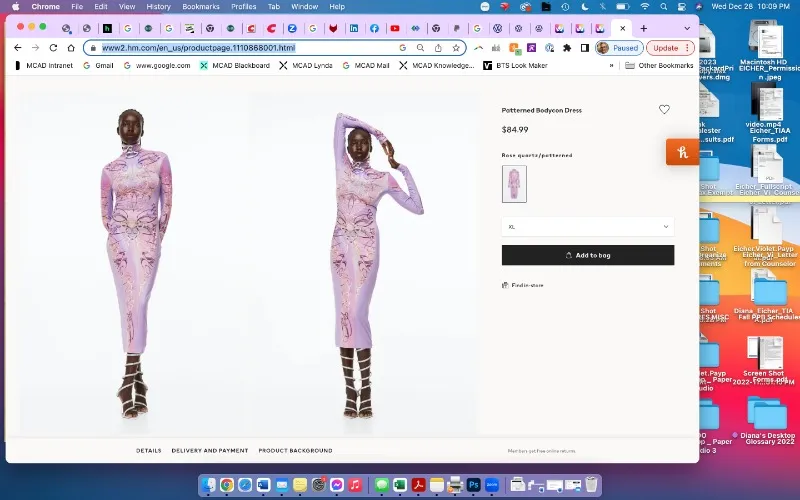Open Photoshop from dock

pos(473,485)
